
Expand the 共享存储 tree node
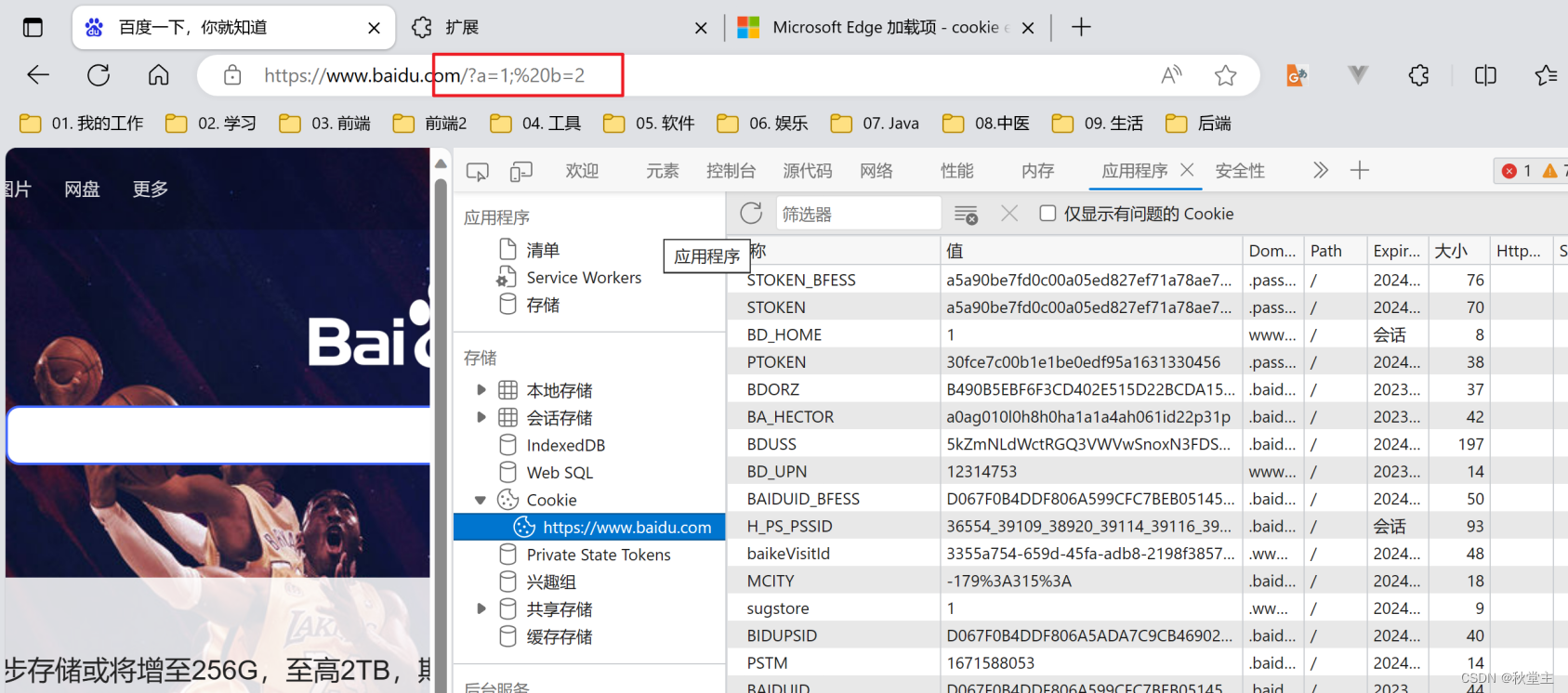pyautogui.click(x=481, y=608)
